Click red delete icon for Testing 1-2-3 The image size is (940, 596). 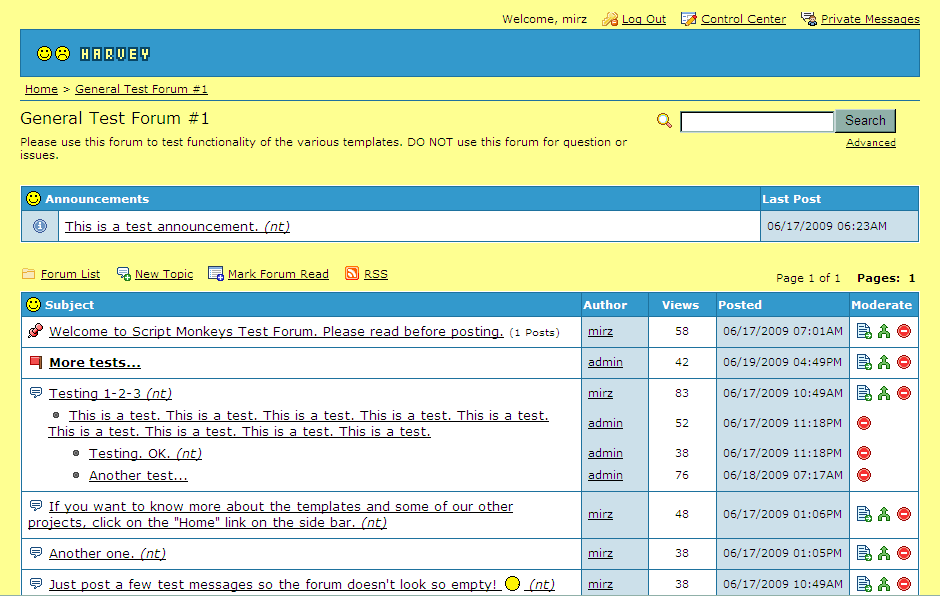tap(904, 393)
